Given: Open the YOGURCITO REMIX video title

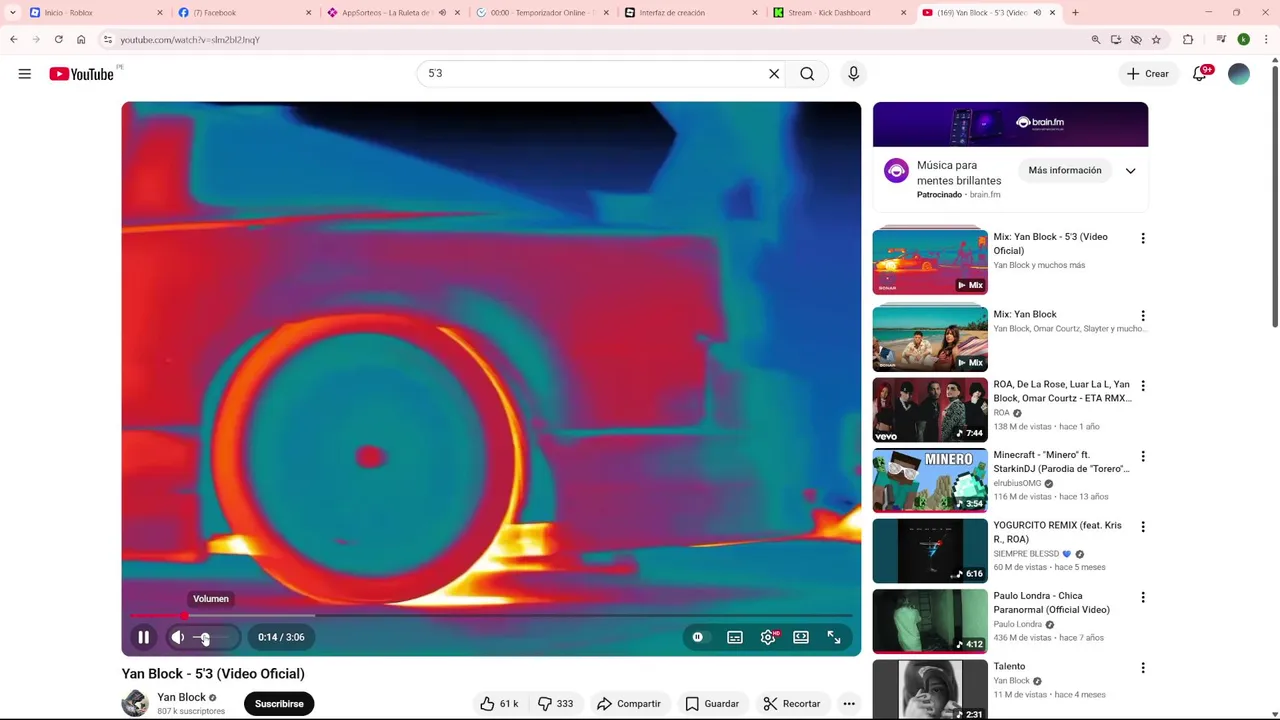Looking at the screenshot, I should pos(1057,532).
